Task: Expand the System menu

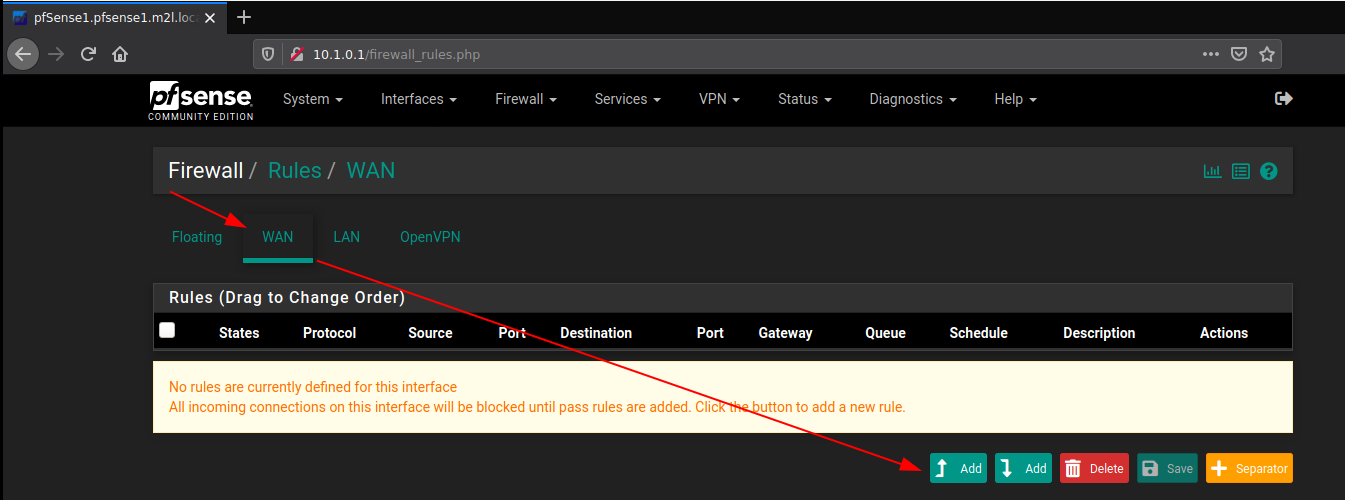Action: [x=313, y=99]
